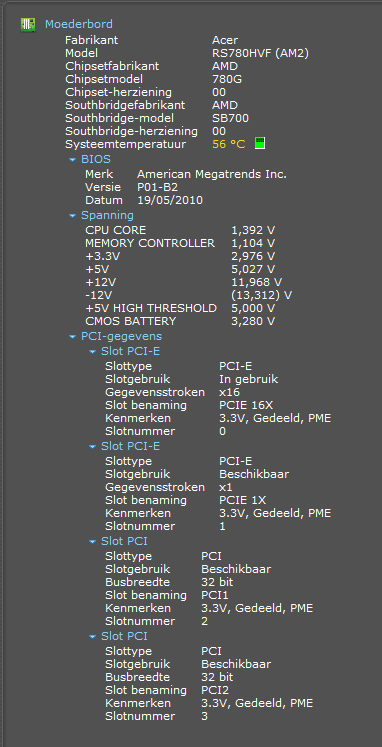Collapse arrow of Slot PCI containing PCI1

92,542
